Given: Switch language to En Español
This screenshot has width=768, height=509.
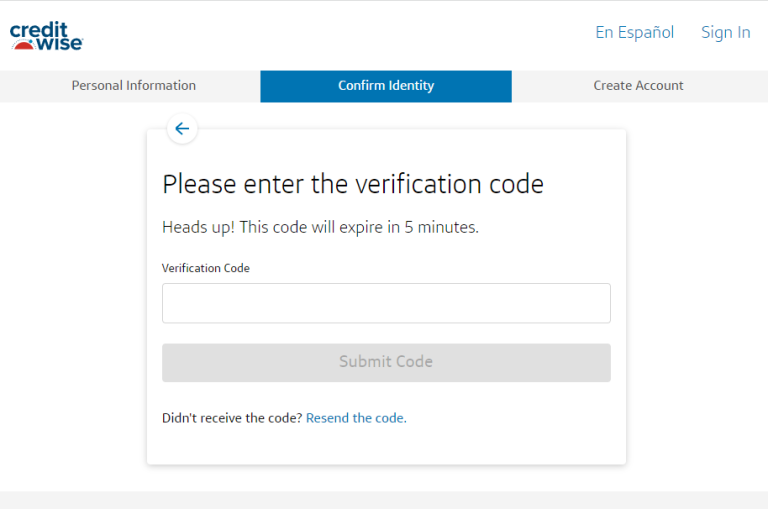Looking at the screenshot, I should tap(634, 33).
